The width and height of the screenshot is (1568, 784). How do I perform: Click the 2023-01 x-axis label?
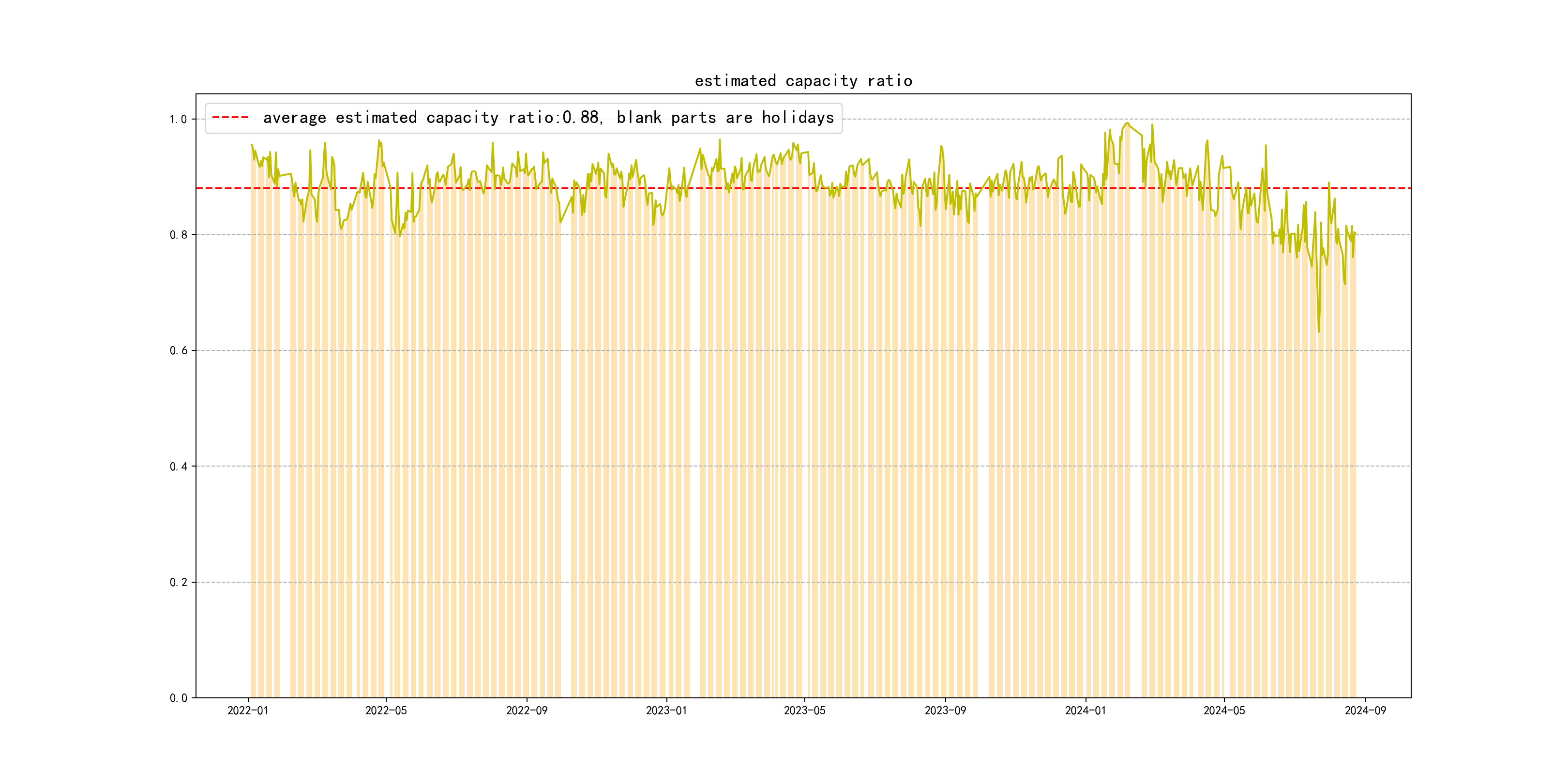click(666, 710)
